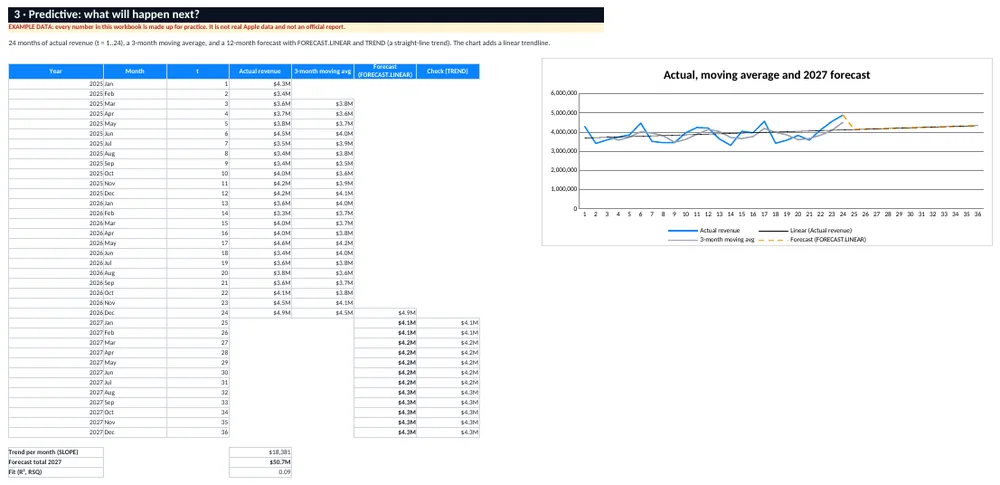Viewport: 1000px width, 485px height.
Task: Select the Actual revenue $3.8M in 2025 May row
Action: 260,123
